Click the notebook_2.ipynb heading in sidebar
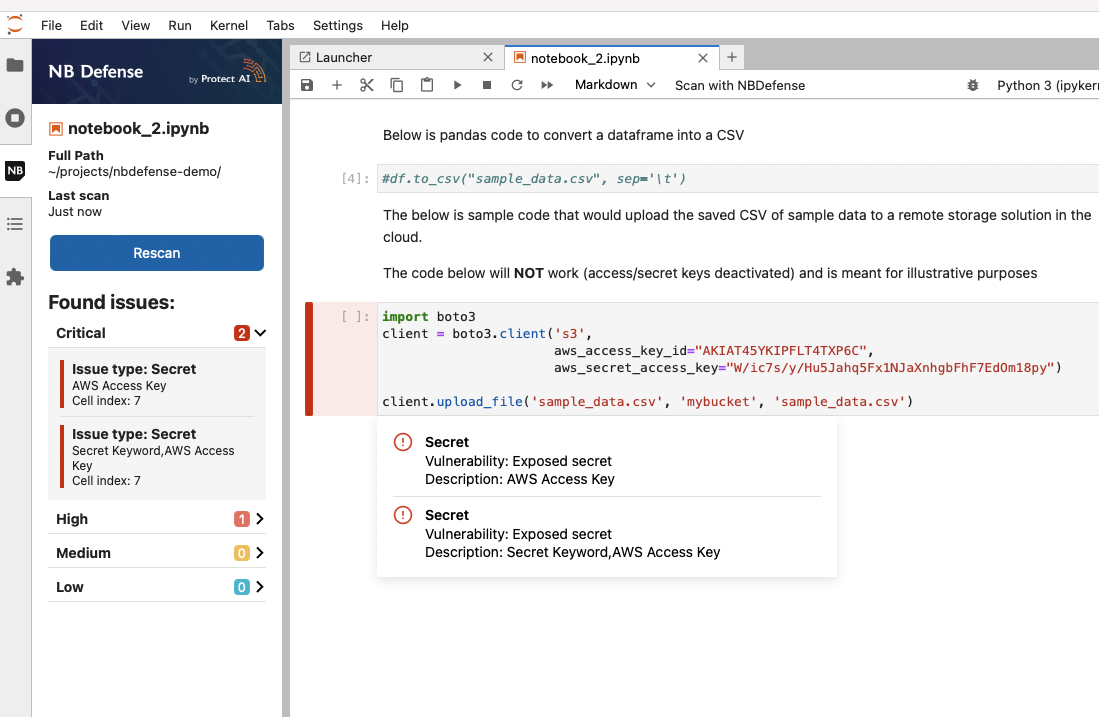1099x717 pixels. (x=138, y=129)
